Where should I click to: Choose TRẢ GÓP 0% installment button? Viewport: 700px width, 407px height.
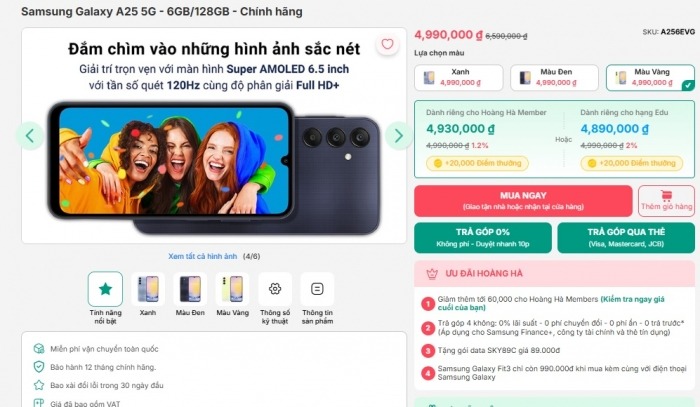[483, 237]
